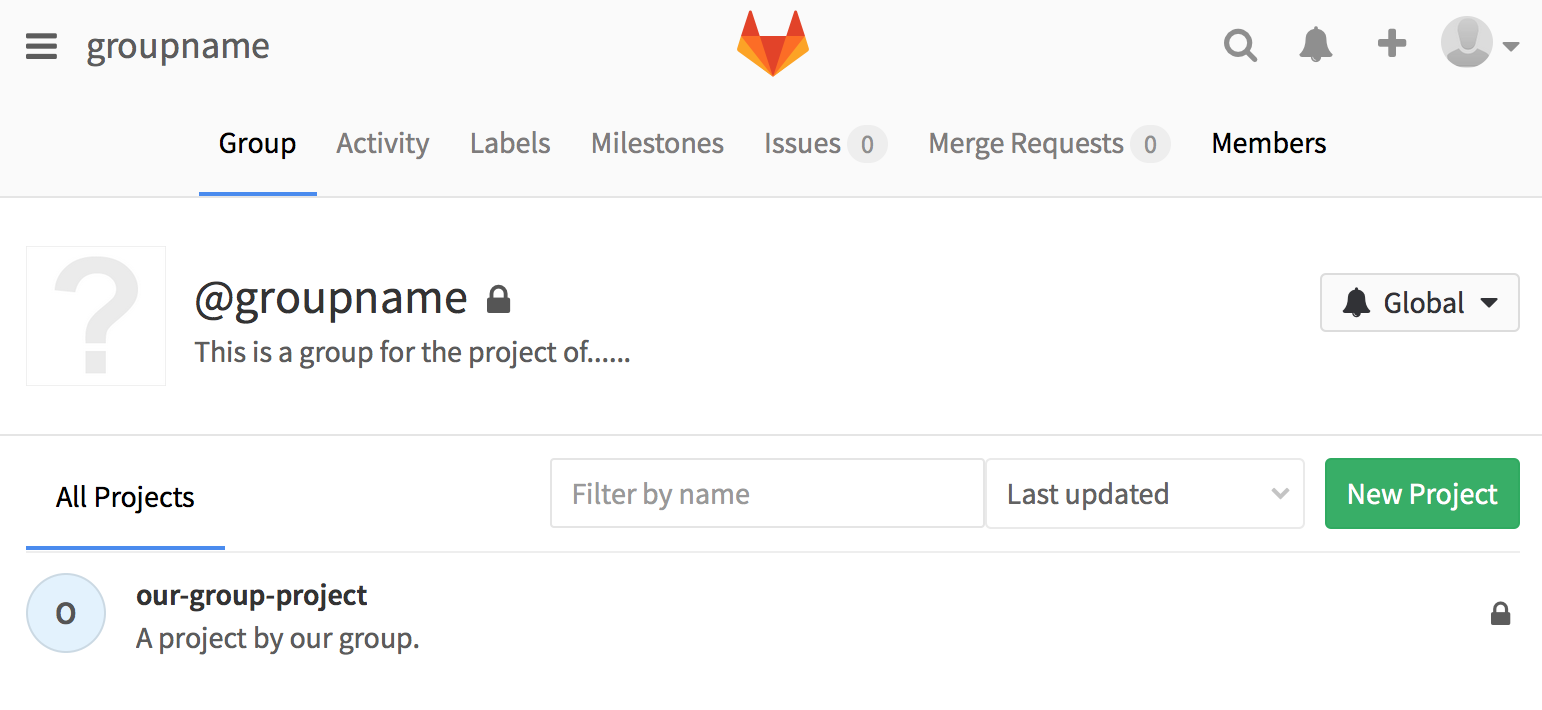Click the private lock icon on our-group-project row
Screen dimensions: 1542x710
(1500, 614)
